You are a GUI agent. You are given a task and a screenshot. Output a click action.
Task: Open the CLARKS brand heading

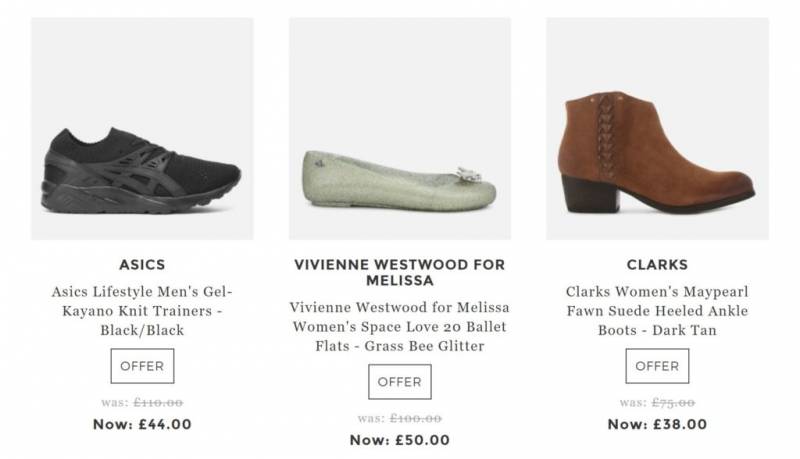657,265
